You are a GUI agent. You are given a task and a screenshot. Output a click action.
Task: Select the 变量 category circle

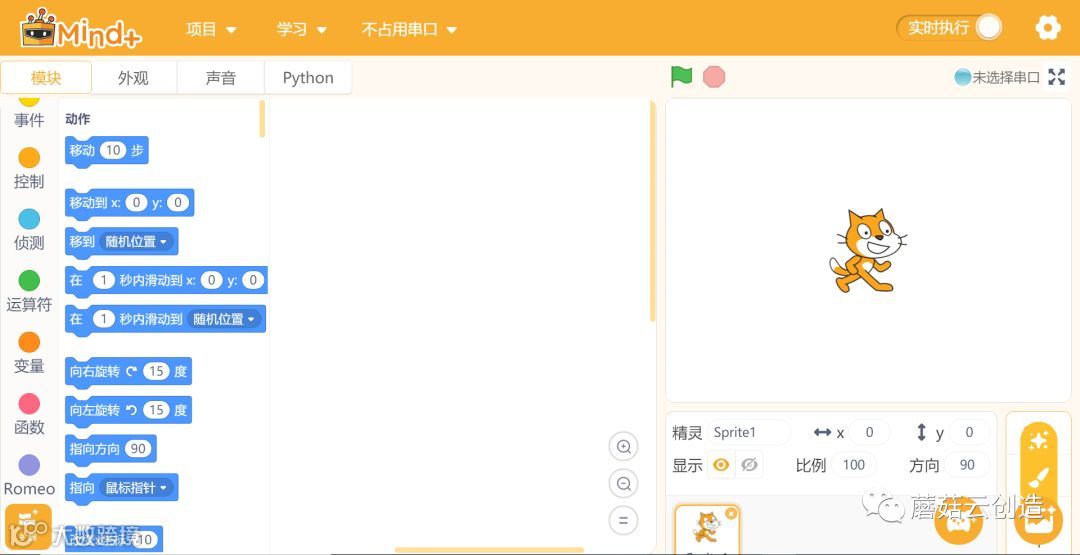(29, 342)
